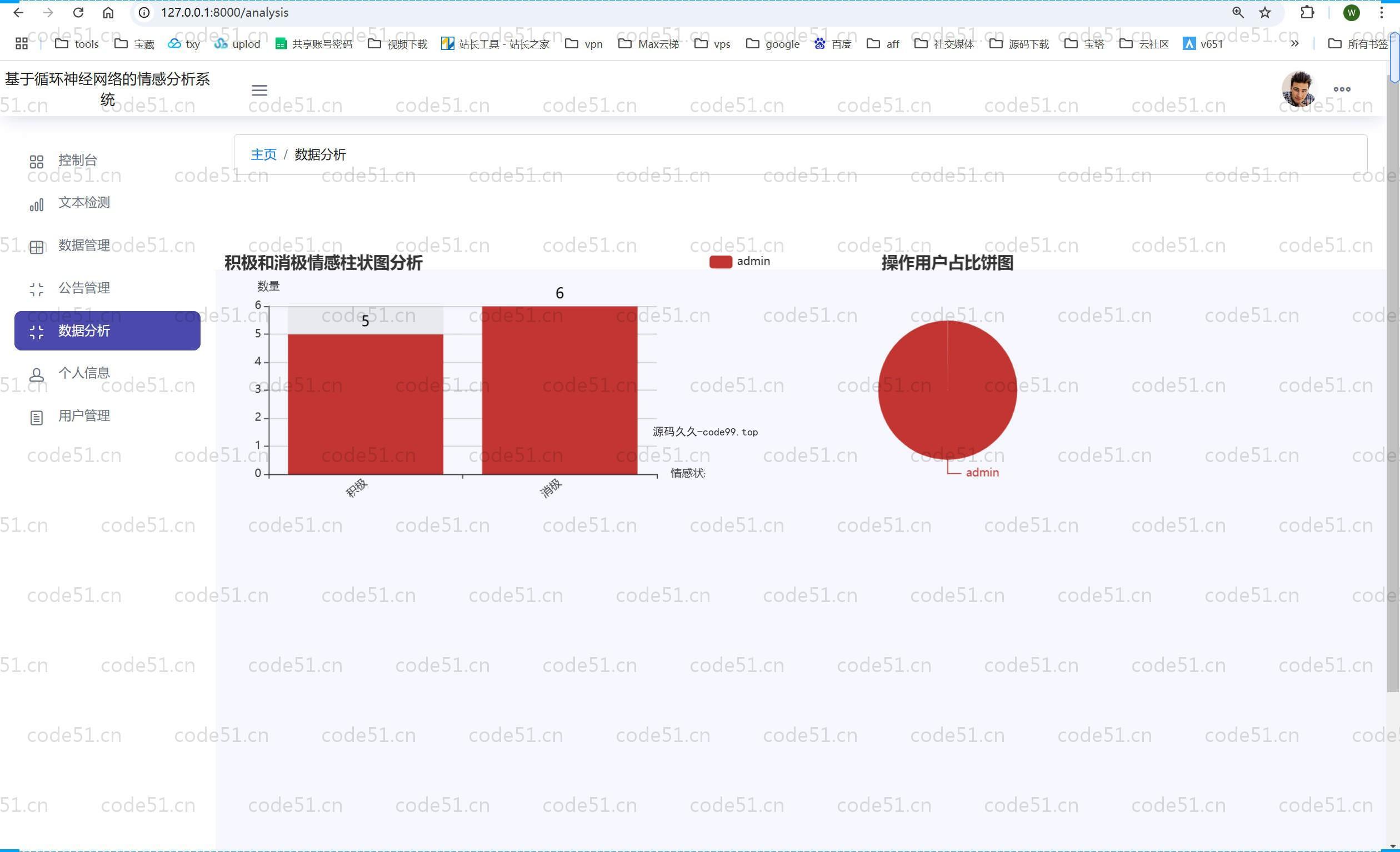Open the 数据管理 menu item

coord(107,245)
